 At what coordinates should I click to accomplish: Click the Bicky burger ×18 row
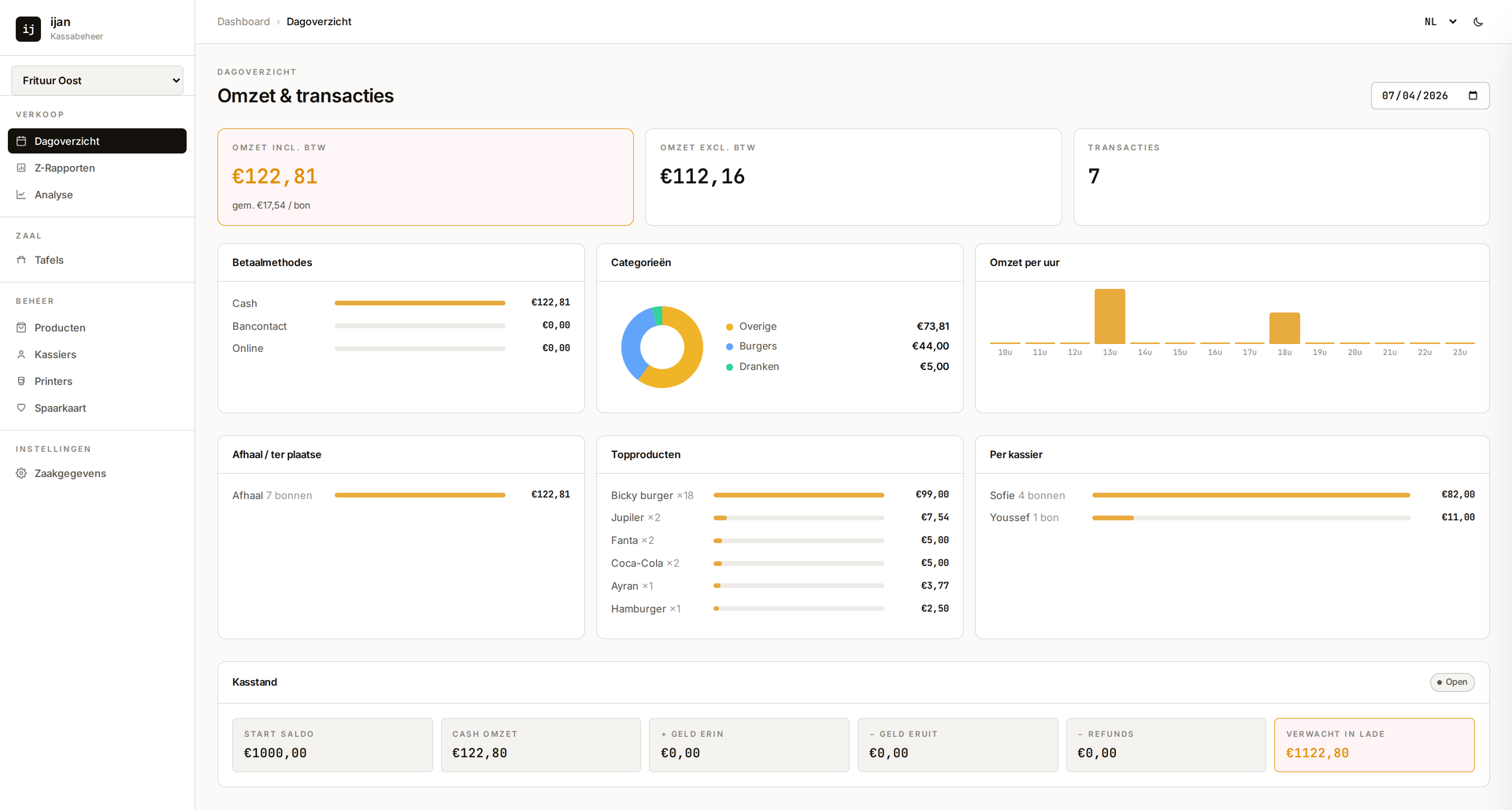click(780, 495)
